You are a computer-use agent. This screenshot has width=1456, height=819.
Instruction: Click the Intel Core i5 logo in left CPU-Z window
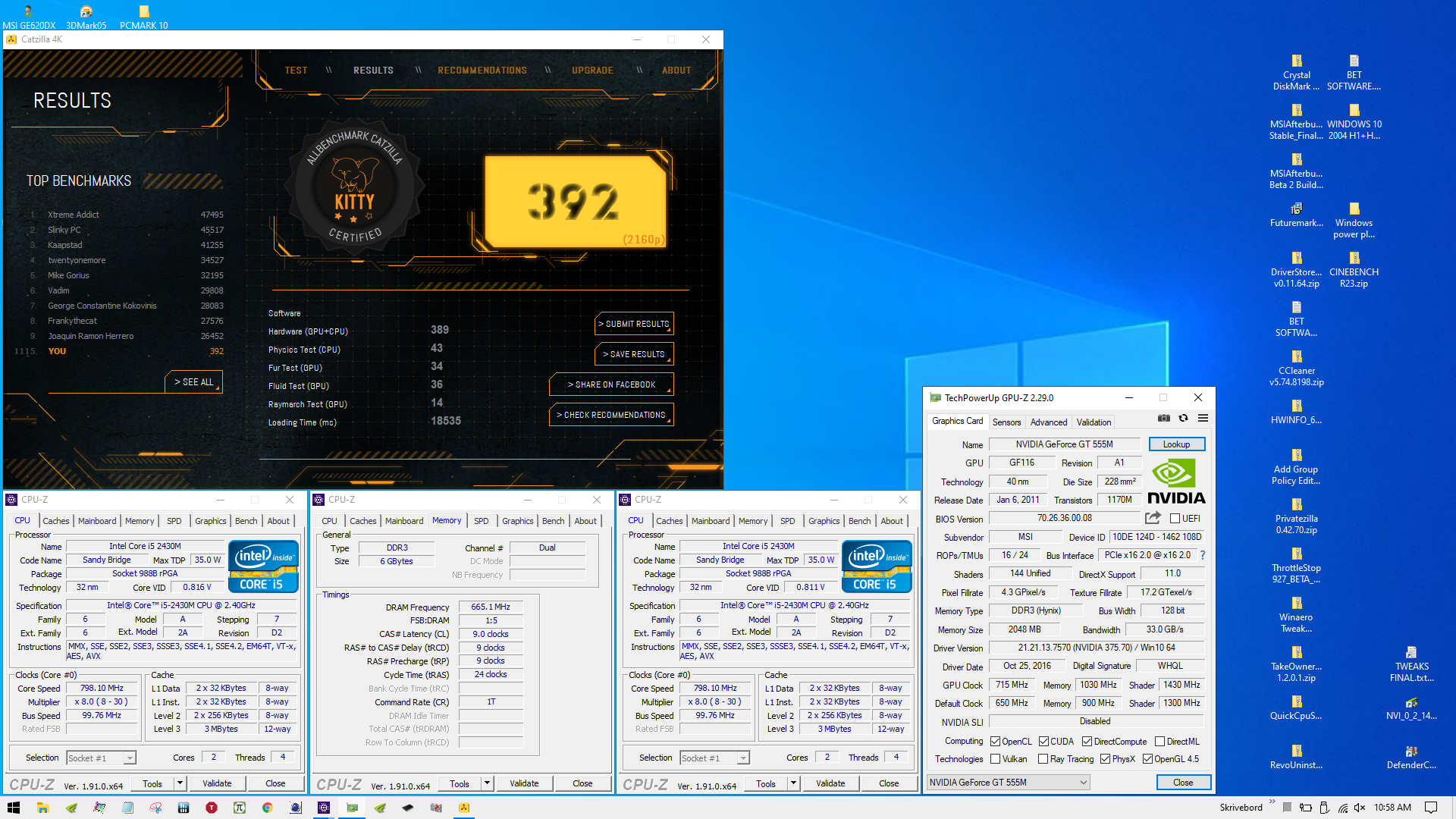(x=263, y=566)
